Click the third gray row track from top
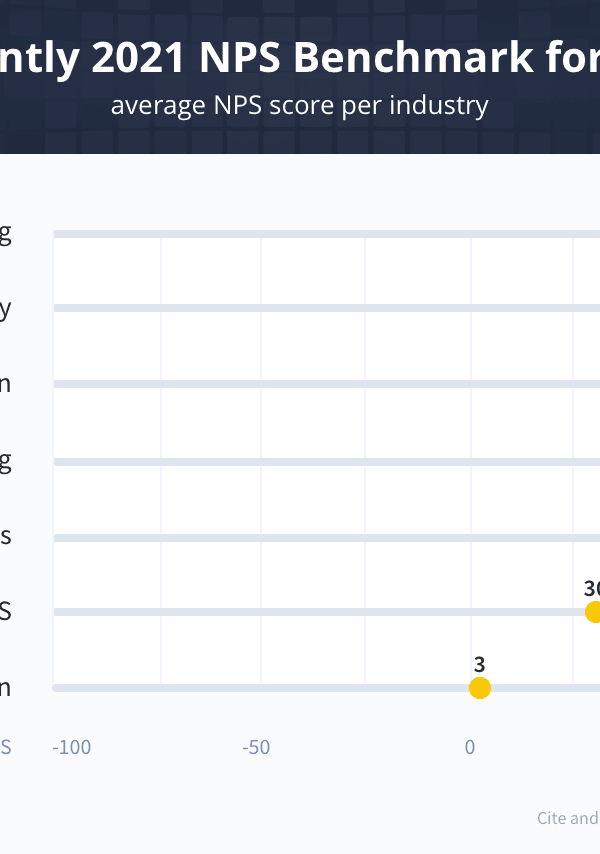 point(327,384)
